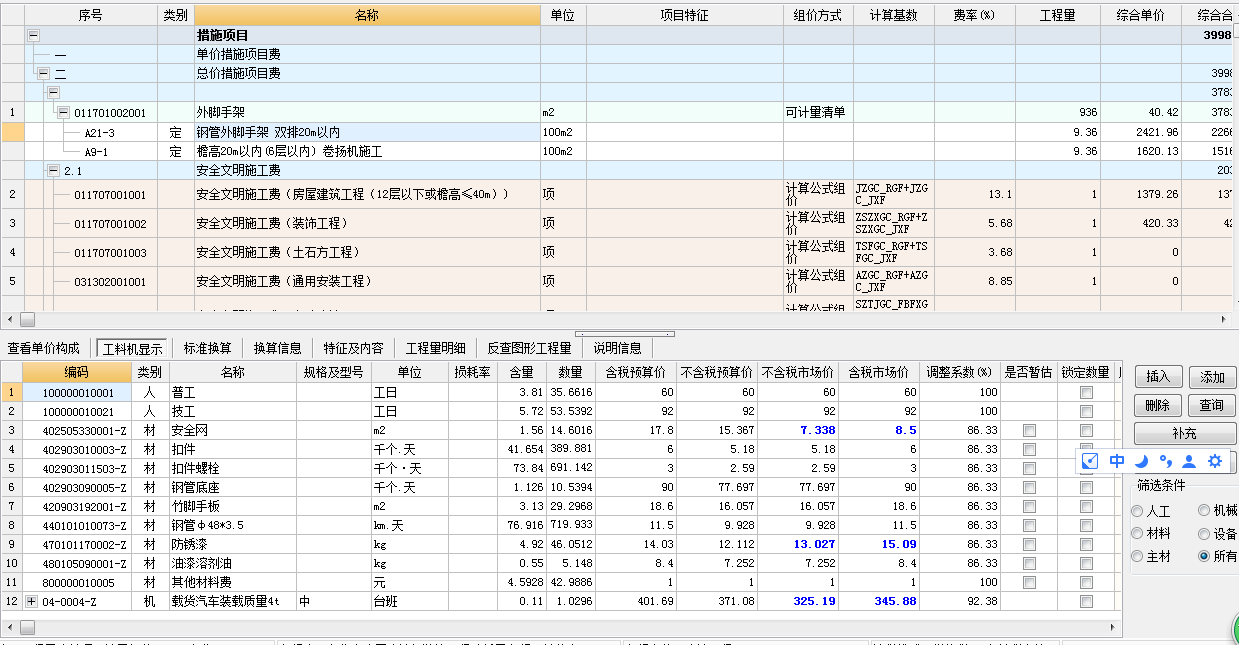Collapse the 011701002001 外脚手架 node
Screen dimensions: 1239x645
[x=63, y=112]
